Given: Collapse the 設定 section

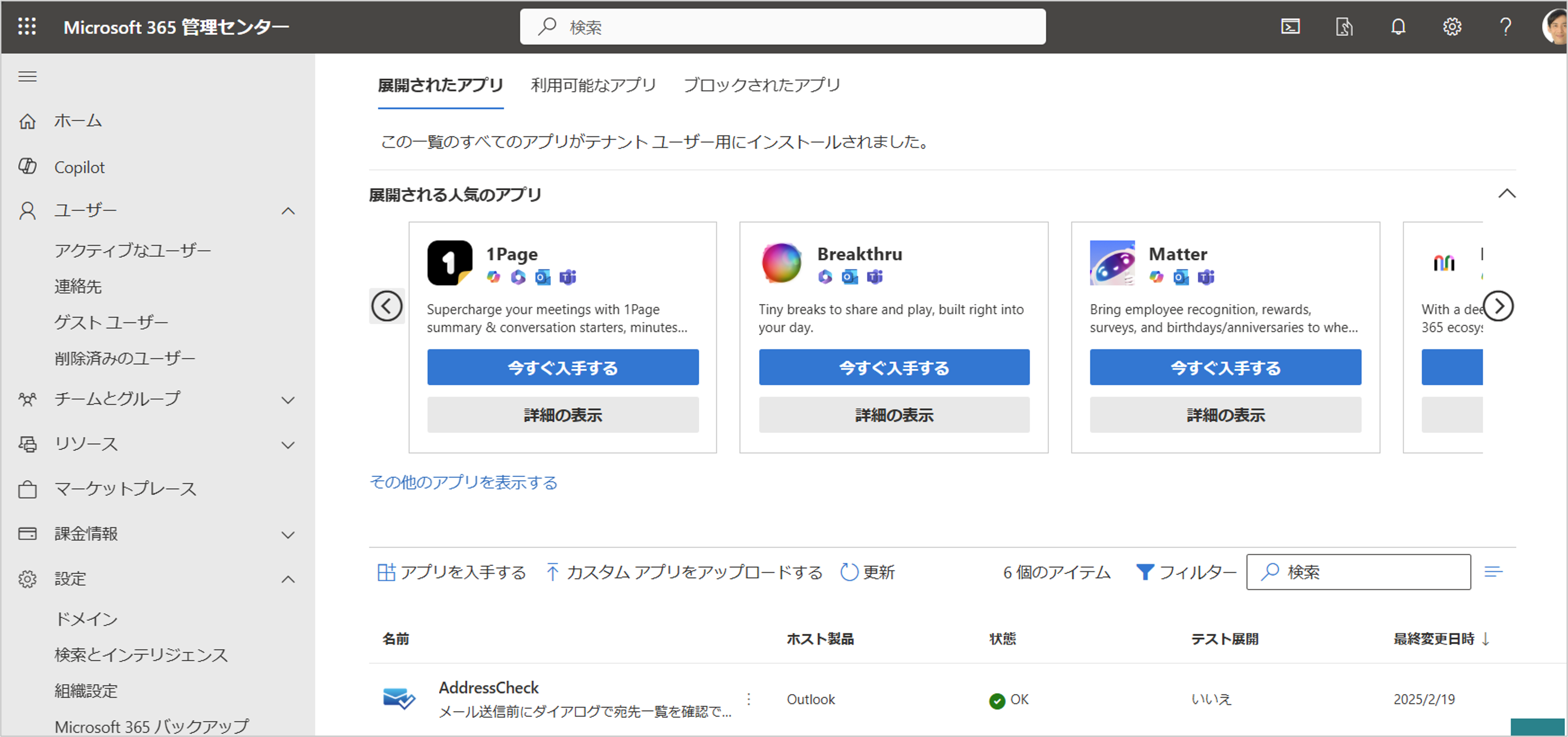Looking at the screenshot, I should click(x=288, y=580).
